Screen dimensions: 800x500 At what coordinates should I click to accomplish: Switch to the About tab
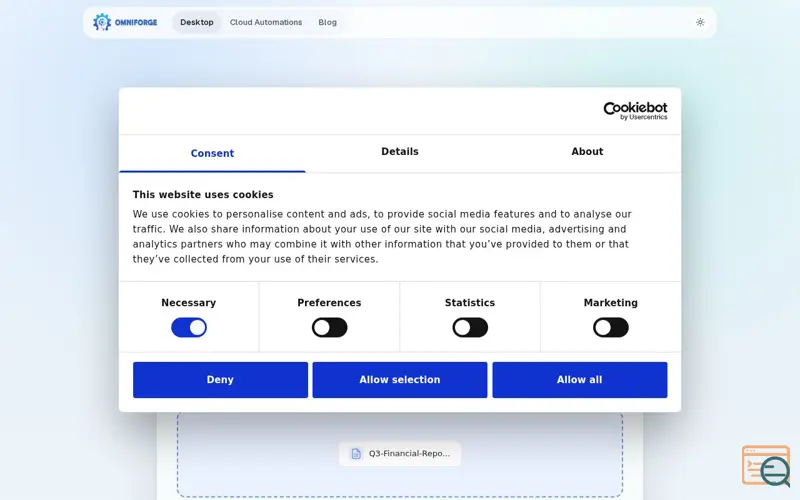587,152
